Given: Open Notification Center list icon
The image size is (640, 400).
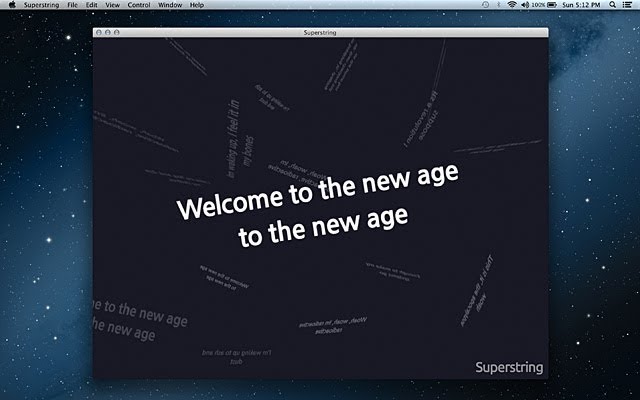Looking at the screenshot, I should click(x=627, y=5).
